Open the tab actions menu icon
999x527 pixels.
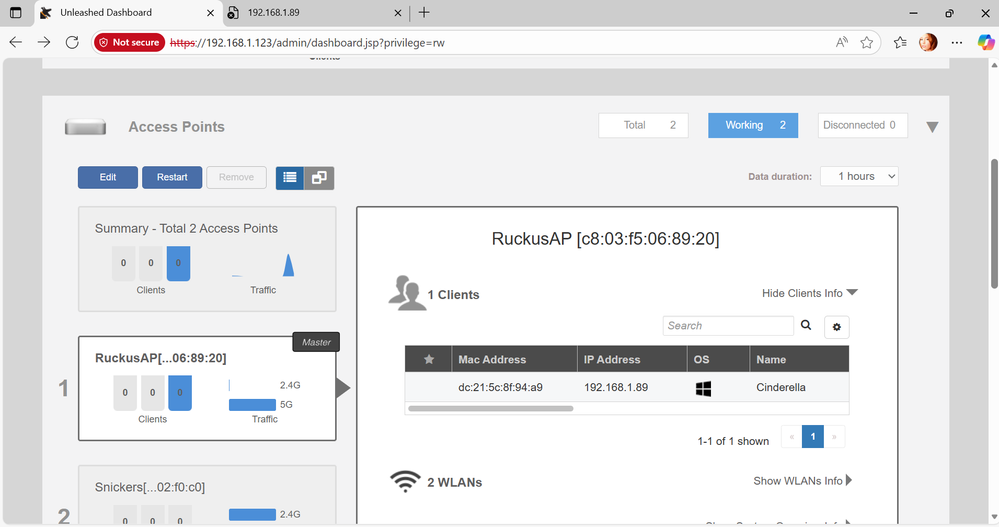[x=16, y=13]
